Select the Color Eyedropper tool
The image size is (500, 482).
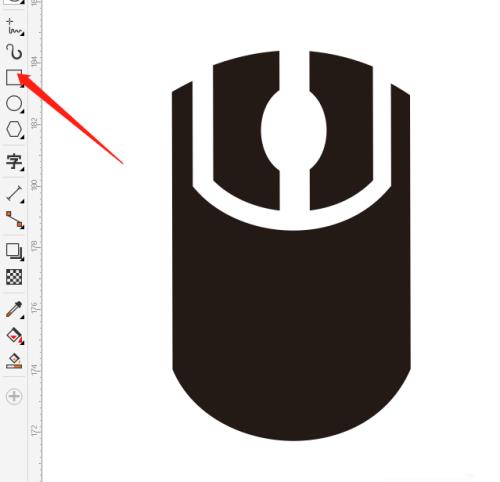pos(14,309)
